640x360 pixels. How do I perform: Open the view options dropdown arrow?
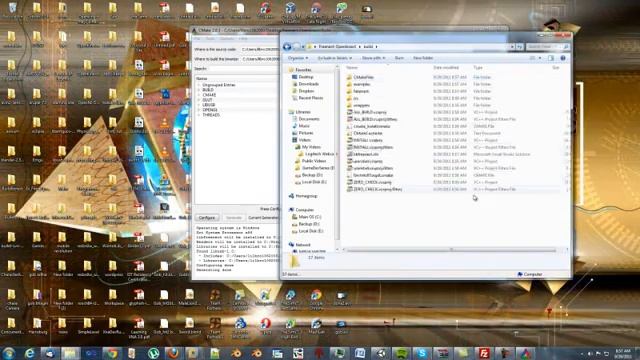540,58
